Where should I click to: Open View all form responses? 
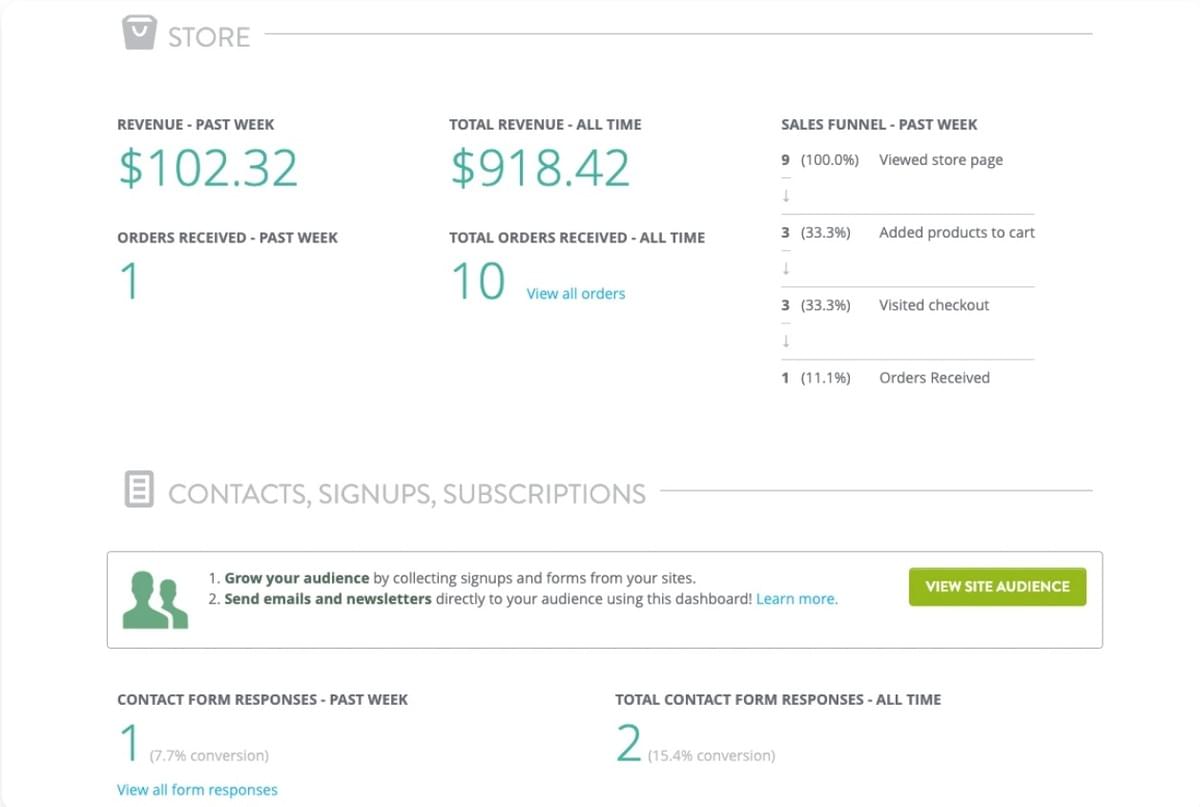[x=197, y=789]
